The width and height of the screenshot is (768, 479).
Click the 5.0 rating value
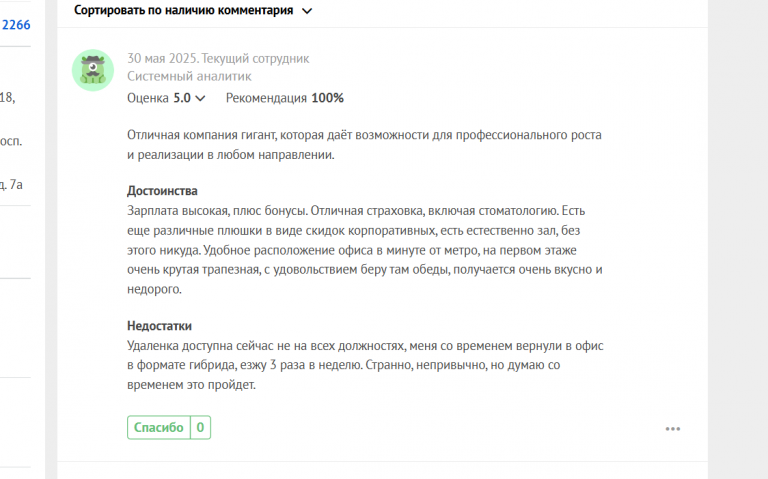182,98
